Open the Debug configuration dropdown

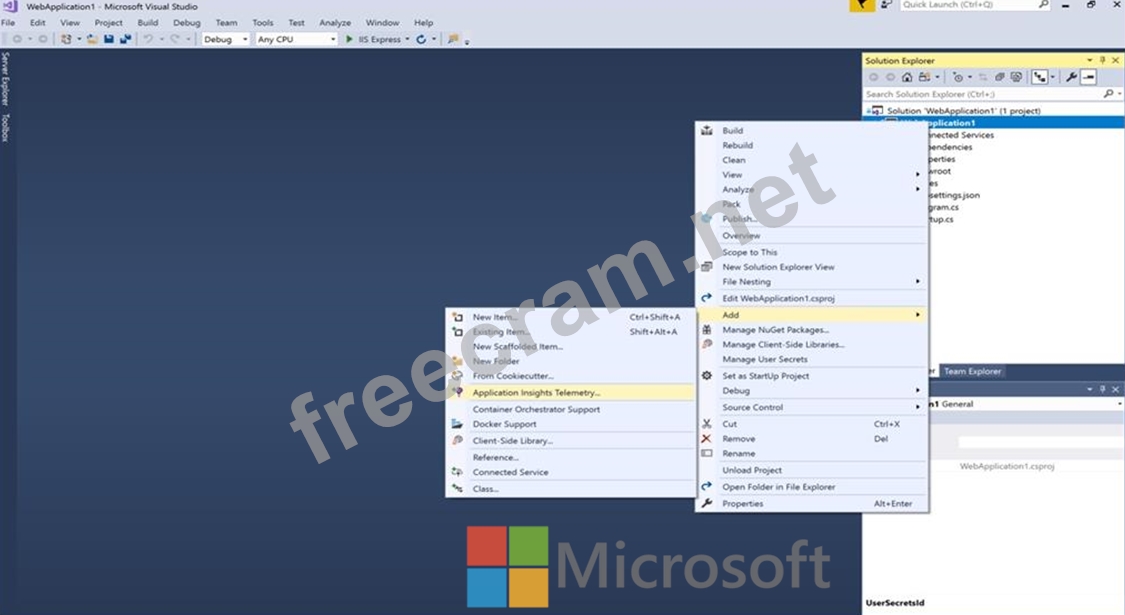pyautogui.click(x=226, y=39)
